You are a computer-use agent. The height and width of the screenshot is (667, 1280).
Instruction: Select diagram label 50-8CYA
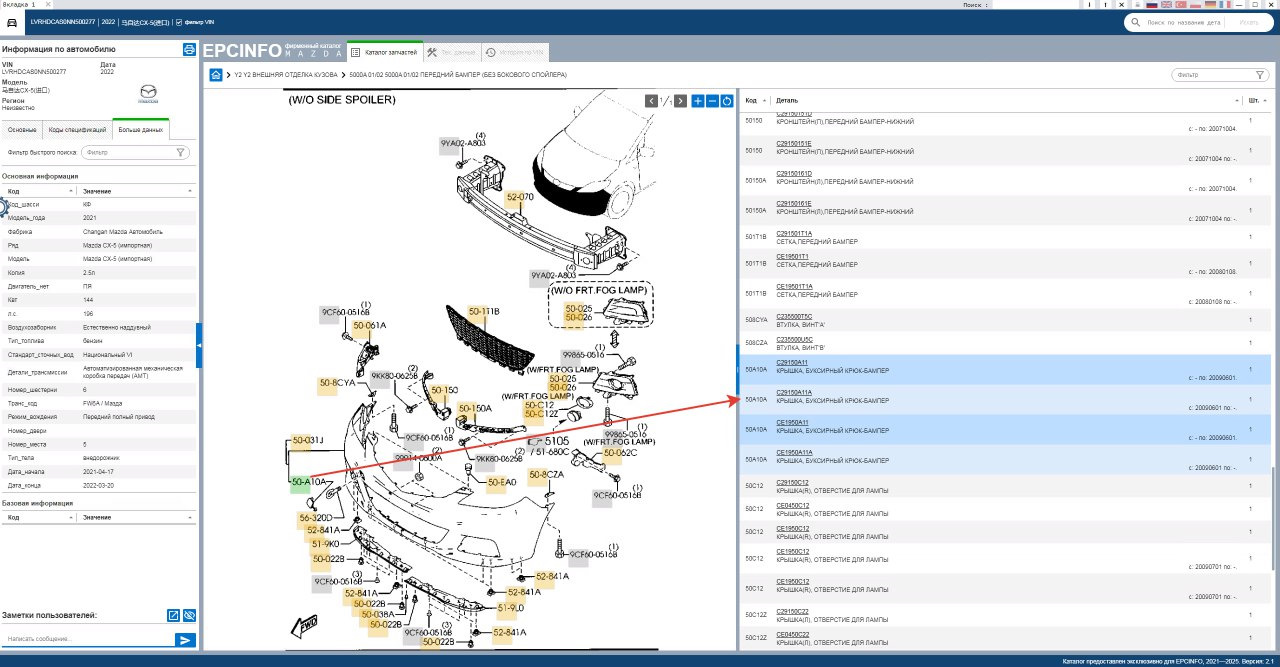pos(337,383)
